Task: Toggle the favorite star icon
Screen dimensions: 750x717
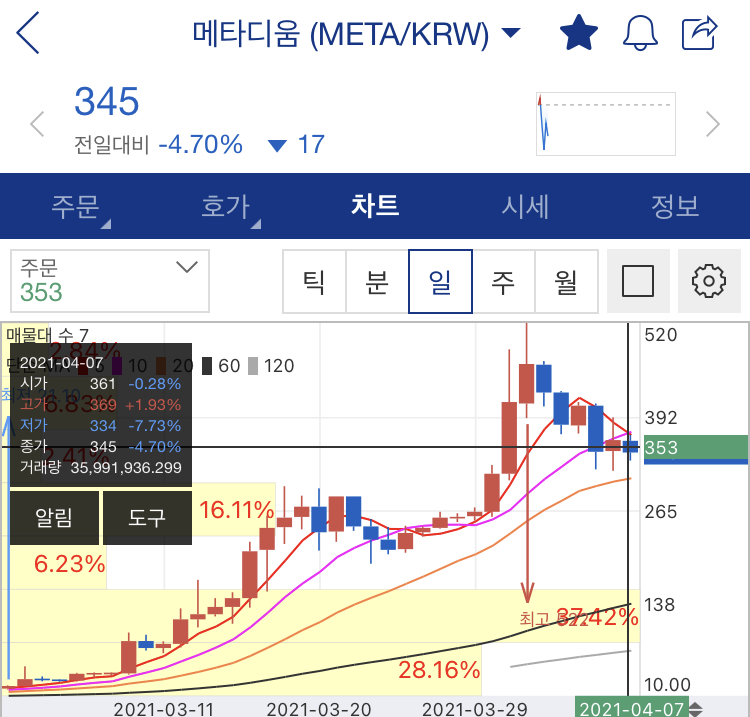Action: (579, 33)
